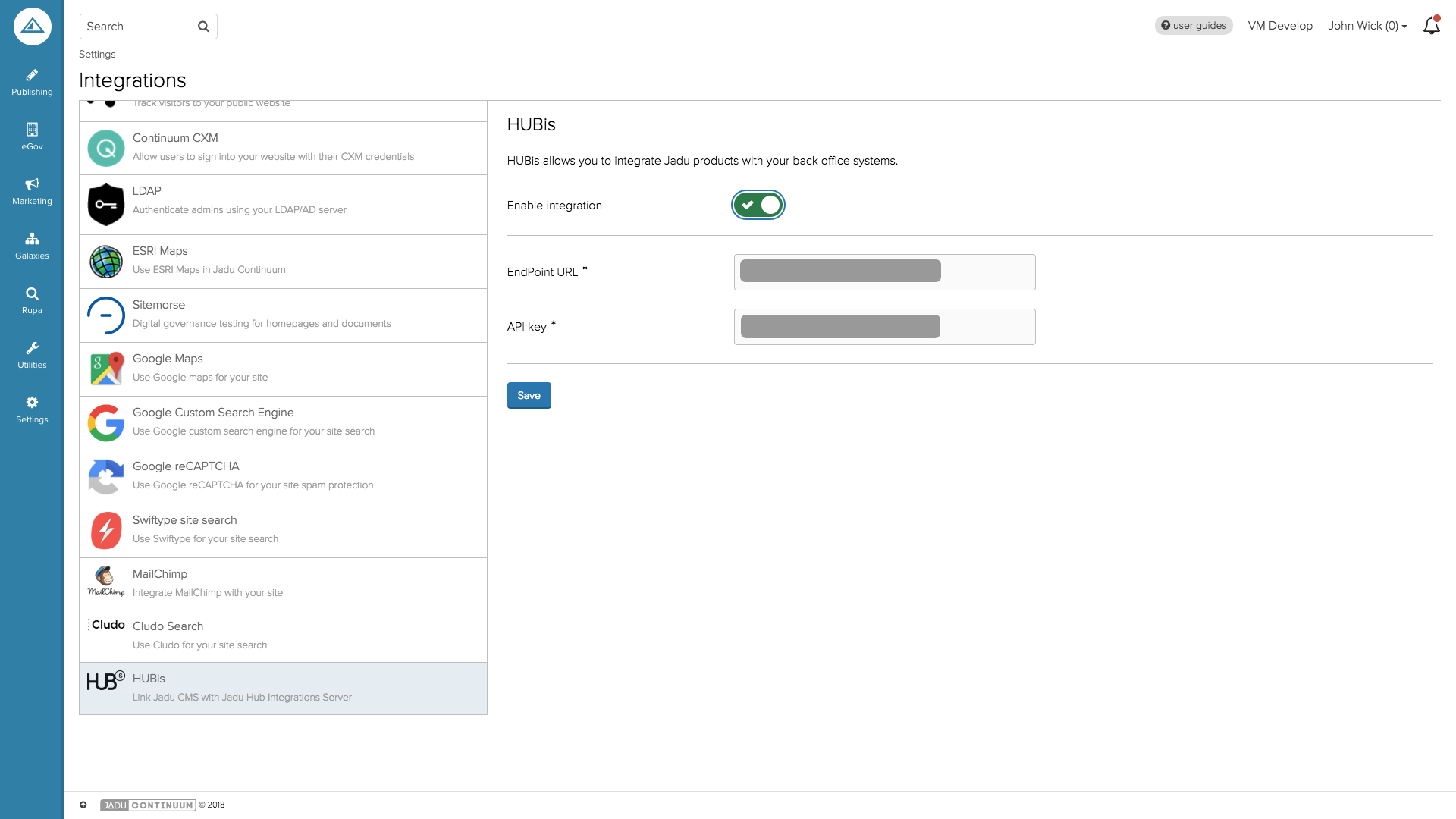Click the notifications bell icon
The height and width of the screenshot is (819, 1456).
1431,27
